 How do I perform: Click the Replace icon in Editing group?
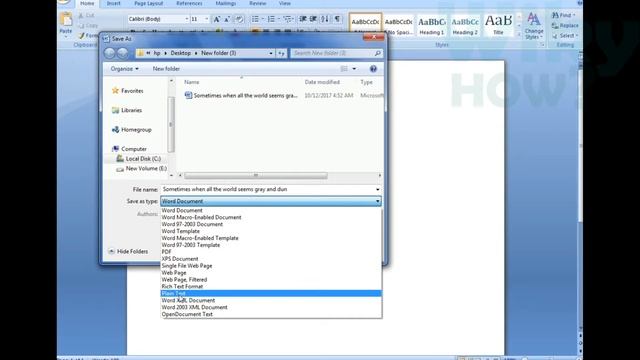pyautogui.click(x=555, y=25)
